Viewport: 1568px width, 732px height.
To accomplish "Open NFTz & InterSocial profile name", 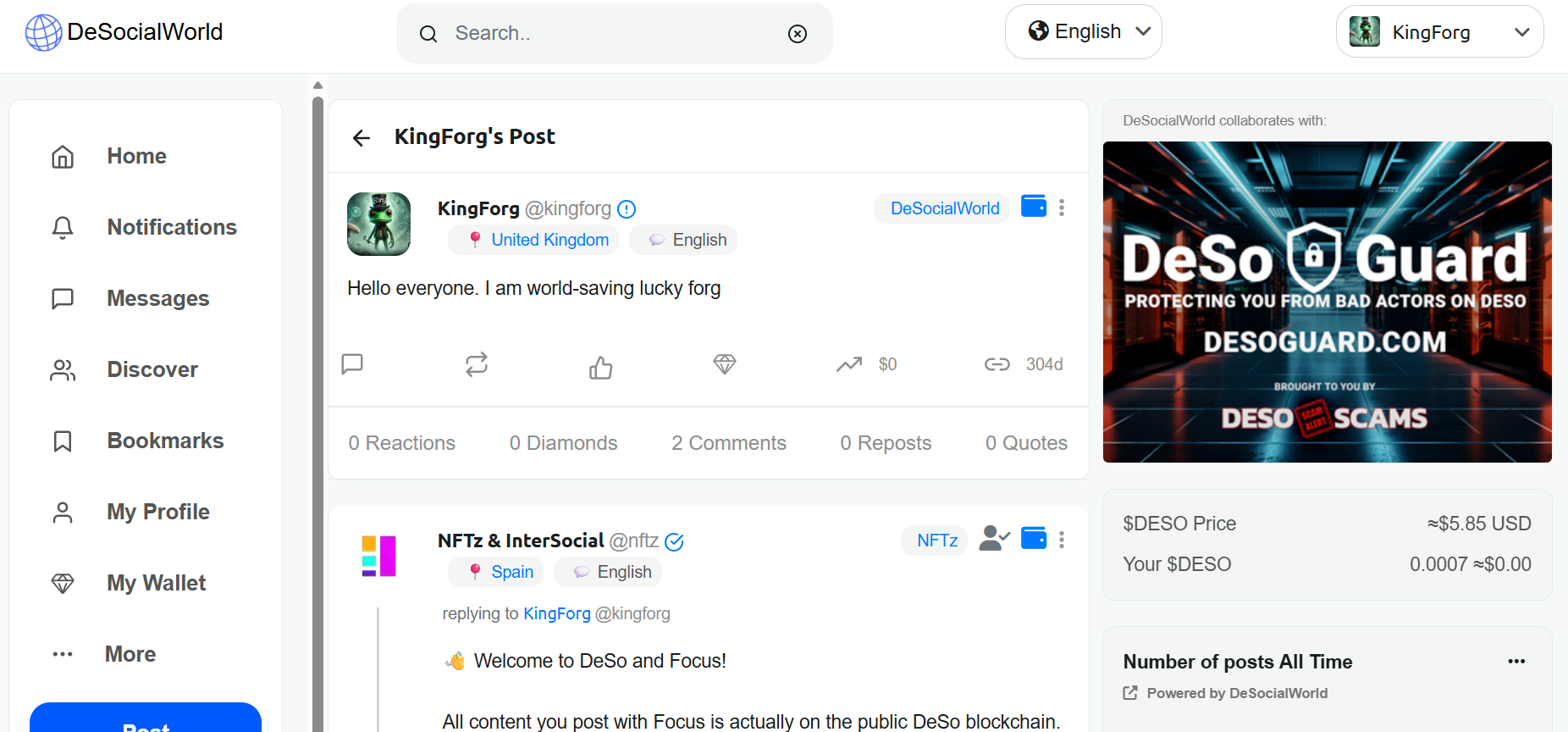I will click(x=521, y=541).
